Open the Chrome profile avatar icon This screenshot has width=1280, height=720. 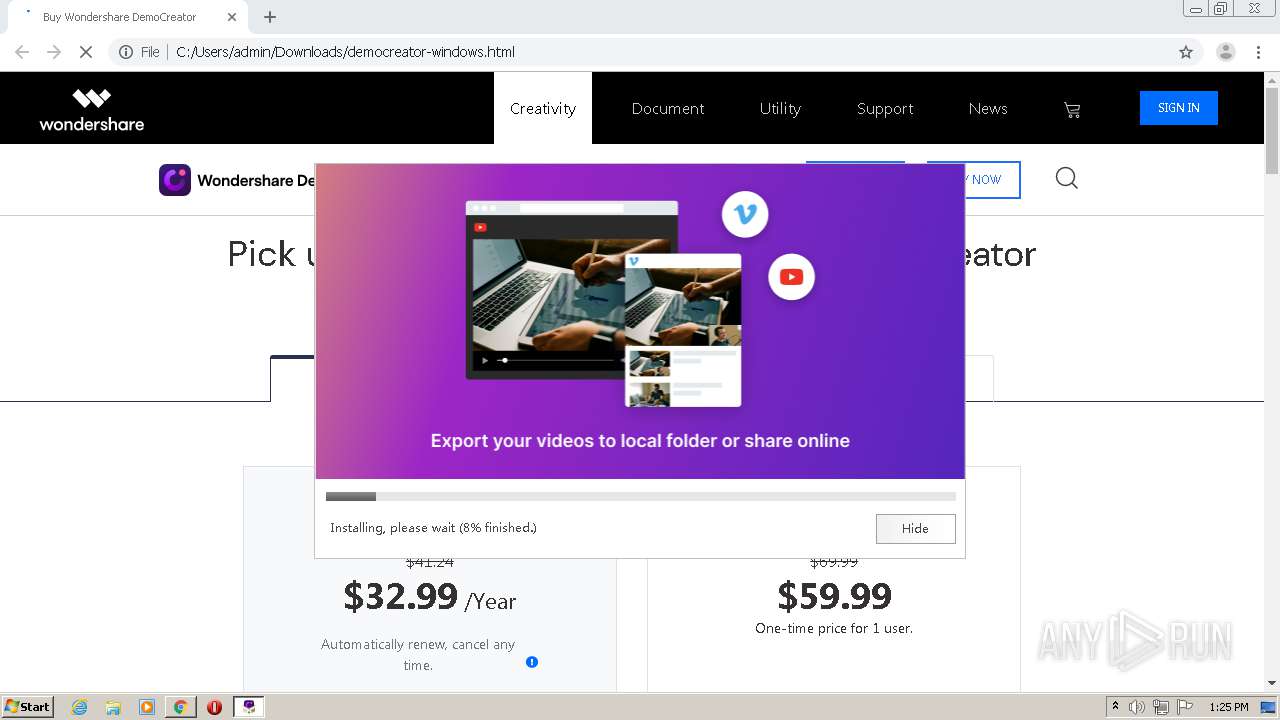coord(1226,52)
